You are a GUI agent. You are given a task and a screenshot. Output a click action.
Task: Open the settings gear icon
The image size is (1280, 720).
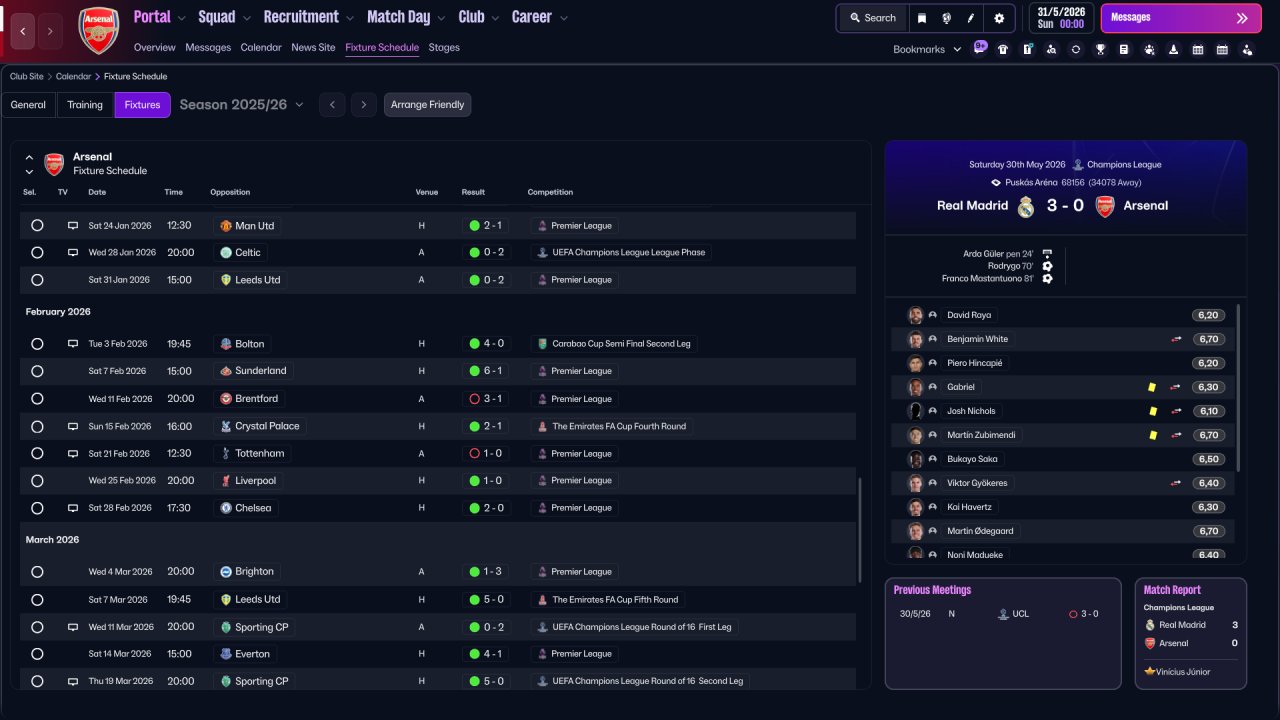pos(999,18)
